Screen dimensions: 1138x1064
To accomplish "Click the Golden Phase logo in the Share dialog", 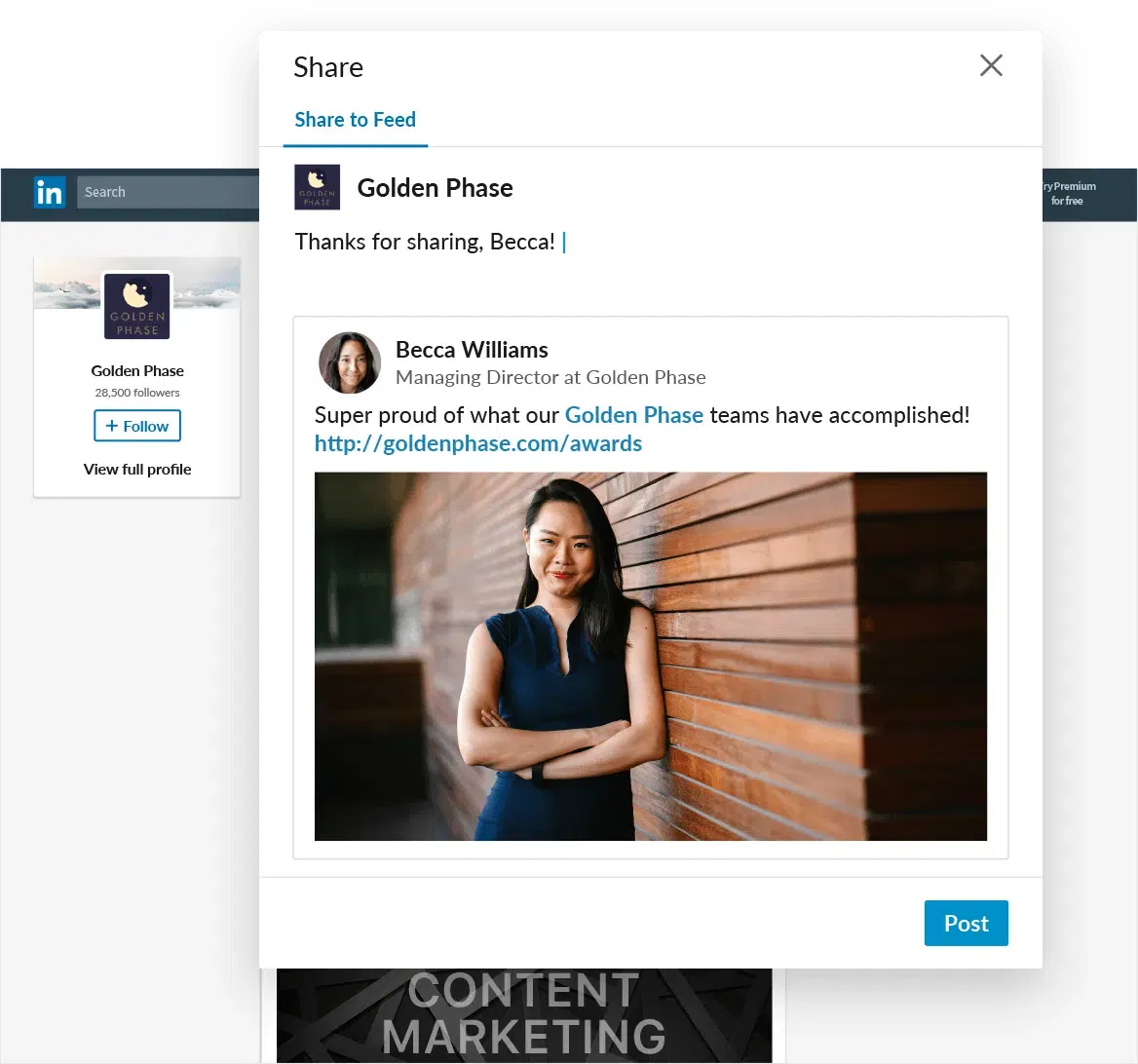I will pos(317,187).
